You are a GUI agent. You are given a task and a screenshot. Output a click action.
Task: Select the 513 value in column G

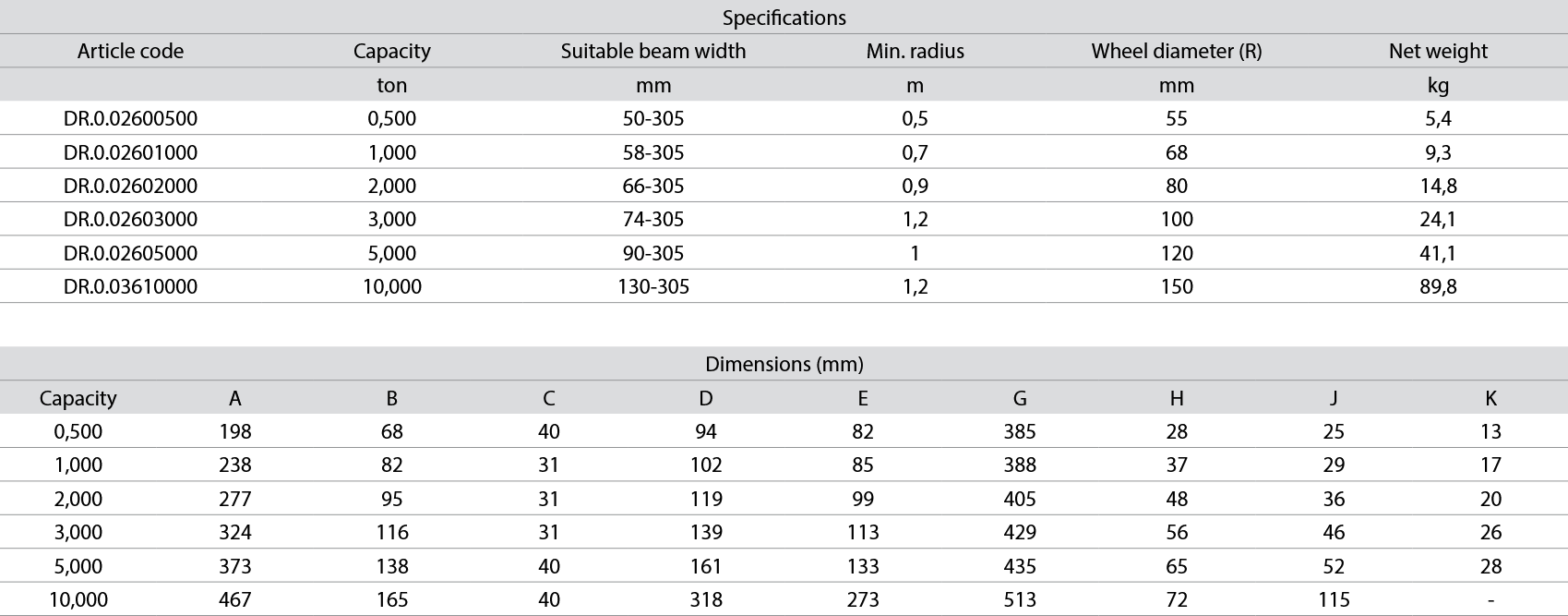pyautogui.click(x=1020, y=600)
